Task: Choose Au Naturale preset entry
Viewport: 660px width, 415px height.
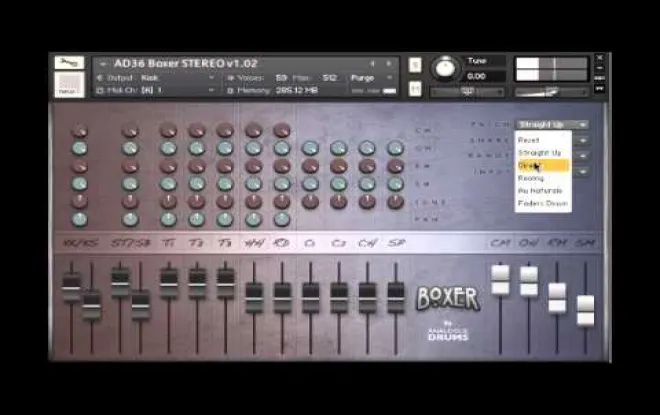Action: pos(543,191)
